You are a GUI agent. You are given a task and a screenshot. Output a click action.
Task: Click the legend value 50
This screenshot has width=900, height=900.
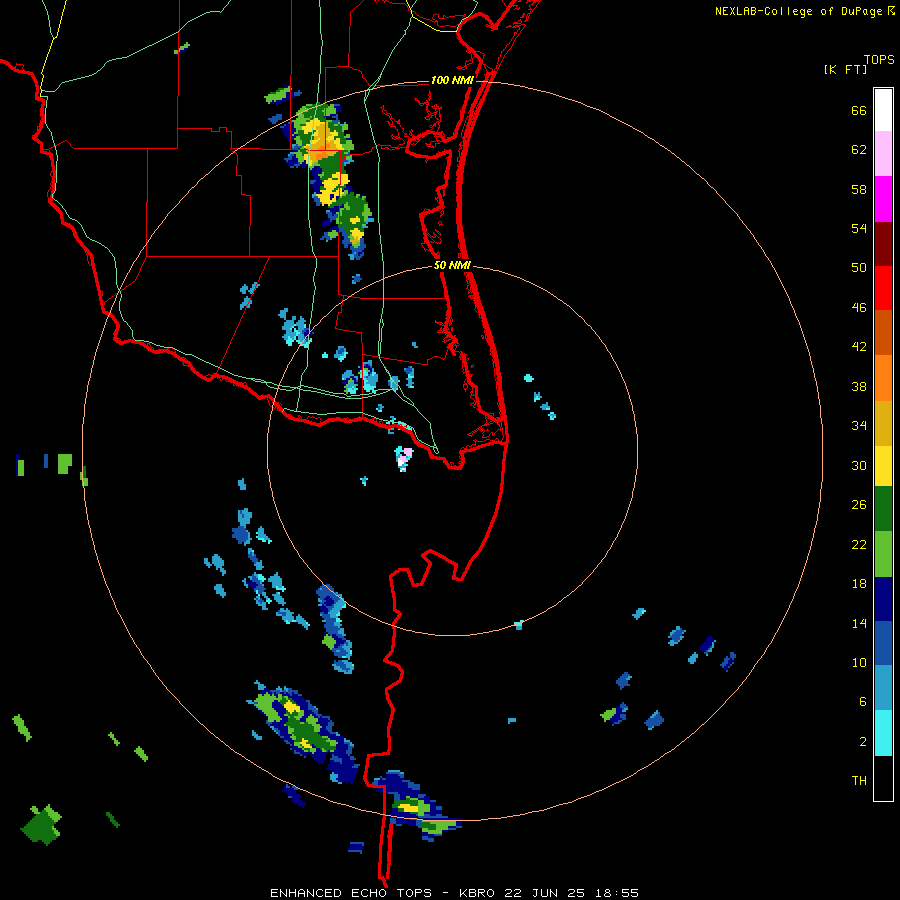[x=859, y=268]
